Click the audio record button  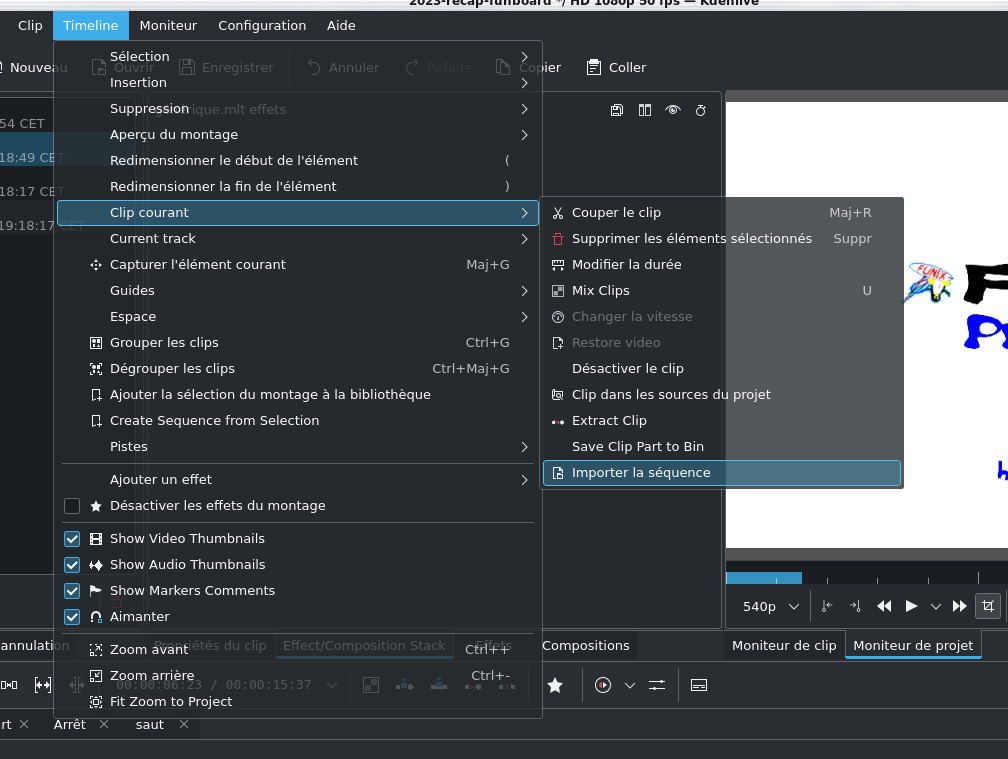602,686
